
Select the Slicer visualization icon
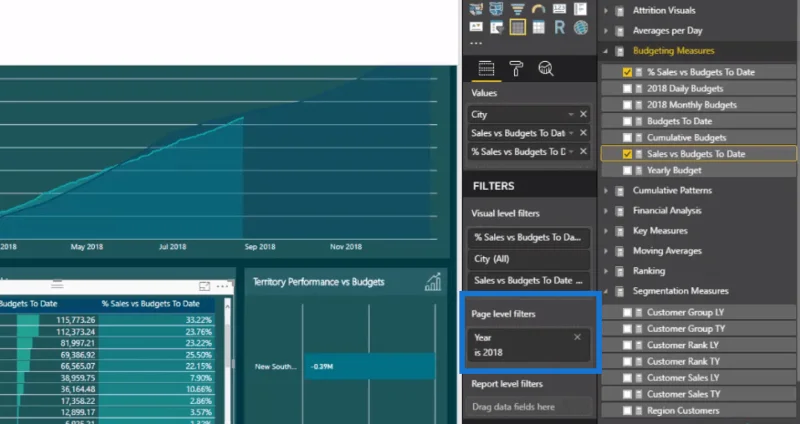[496, 28]
